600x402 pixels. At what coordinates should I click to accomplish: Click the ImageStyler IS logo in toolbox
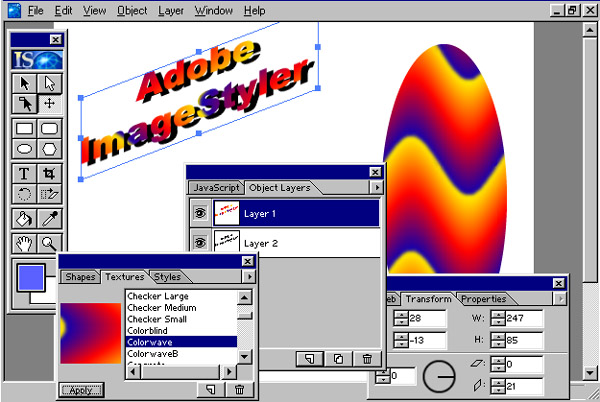click(x=37, y=60)
